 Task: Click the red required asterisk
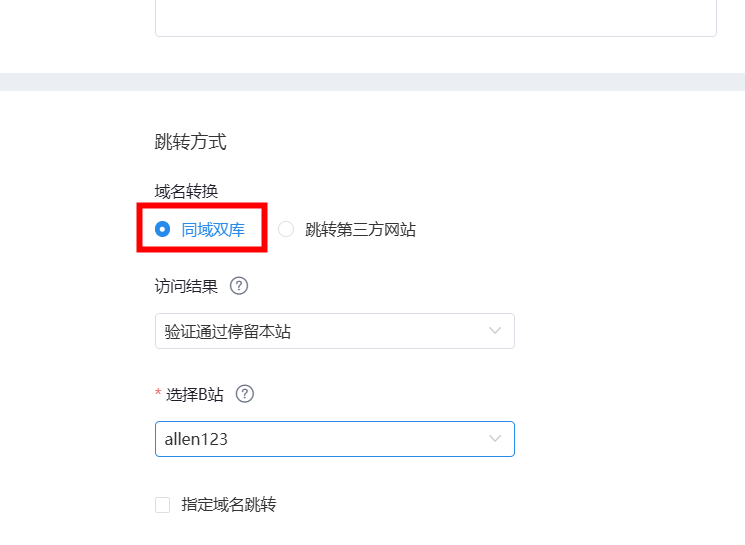coord(158,392)
